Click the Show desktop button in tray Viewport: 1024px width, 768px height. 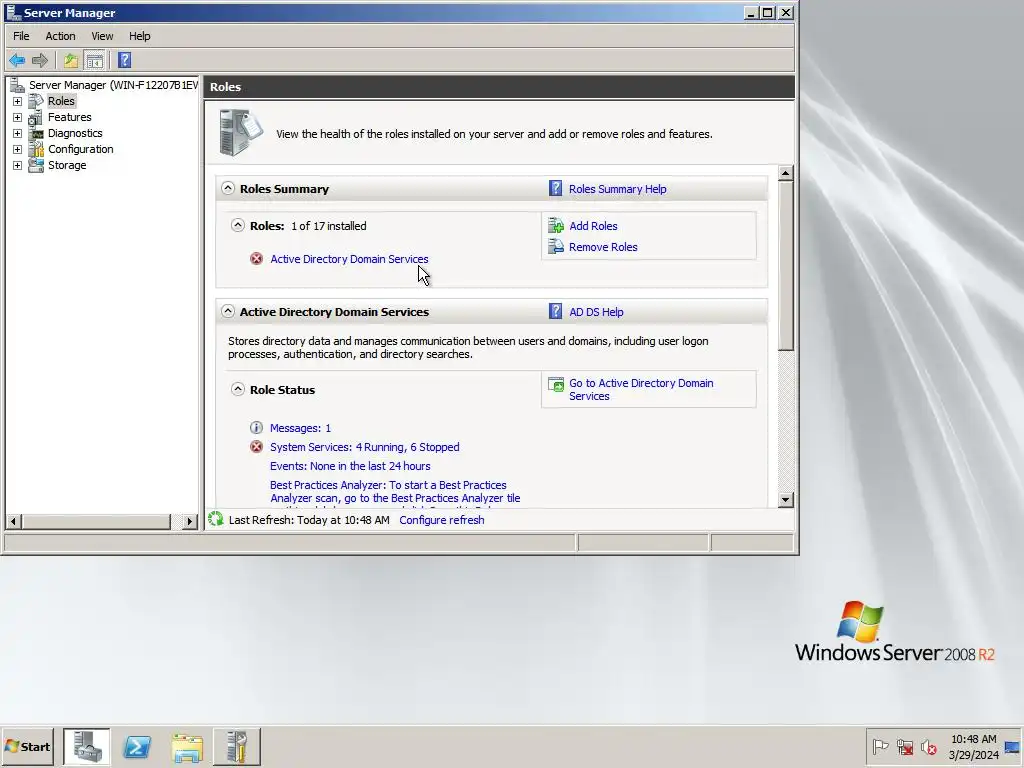click(x=1013, y=746)
